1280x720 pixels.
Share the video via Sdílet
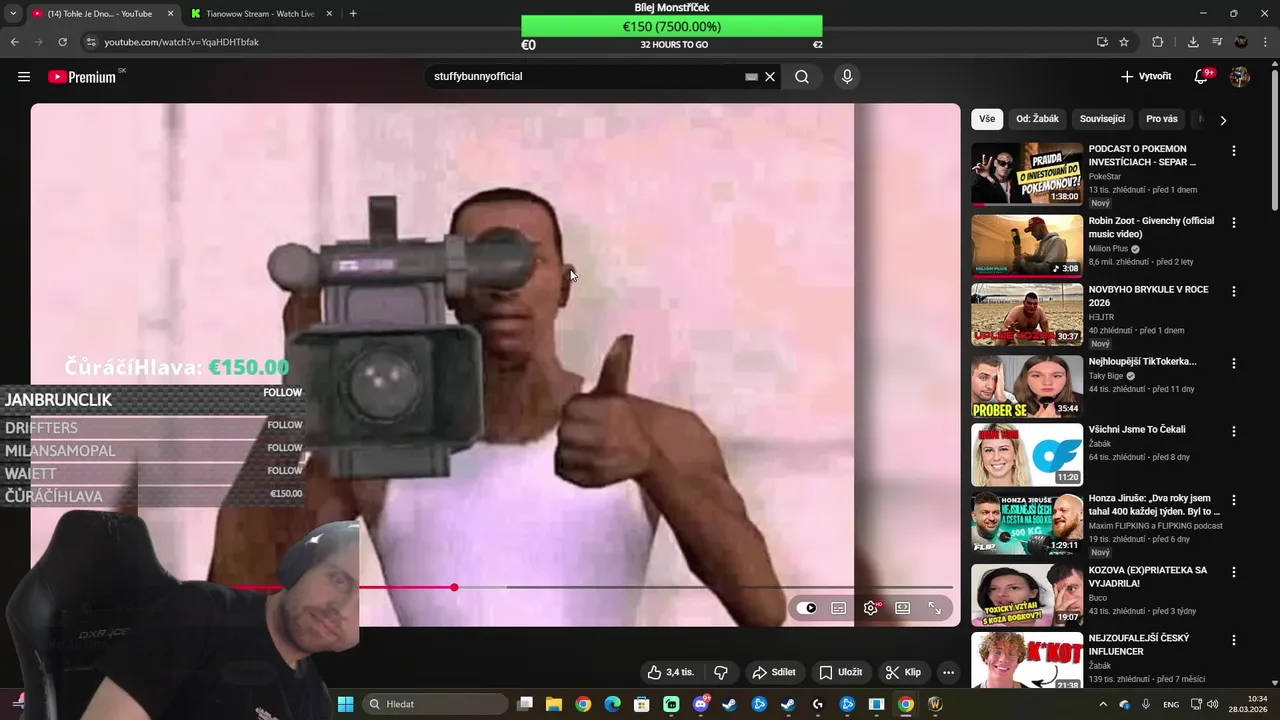click(x=774, y=672)
